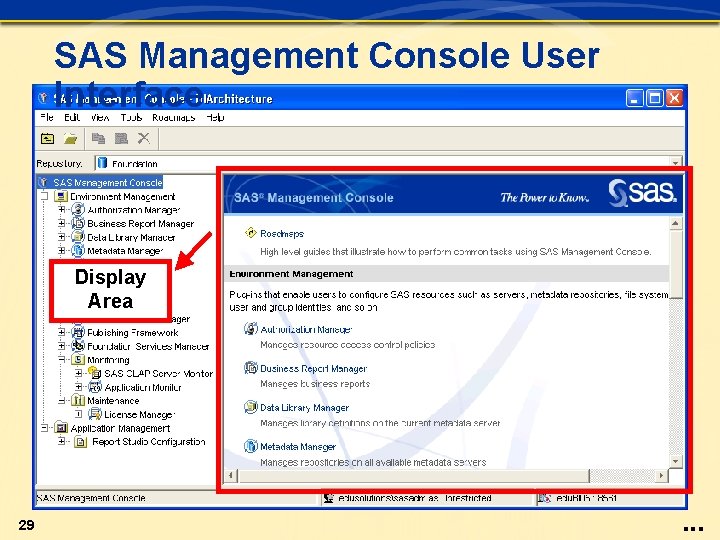Expand the Report Studio Configuration node
The width and height of the screenshot is (720, 540).
point(62,441)
